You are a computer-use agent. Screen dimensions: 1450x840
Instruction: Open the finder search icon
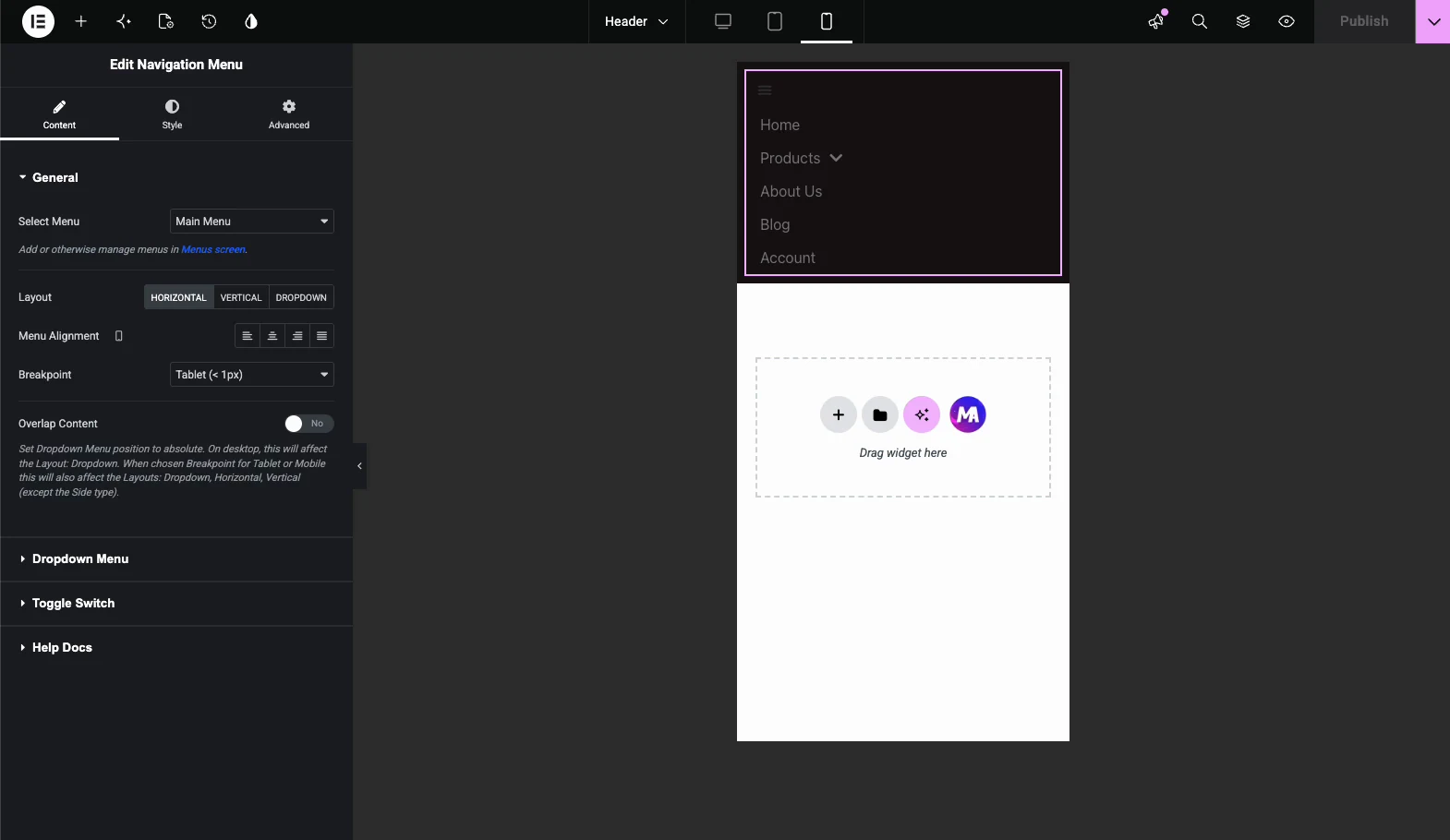[1200, 21]
